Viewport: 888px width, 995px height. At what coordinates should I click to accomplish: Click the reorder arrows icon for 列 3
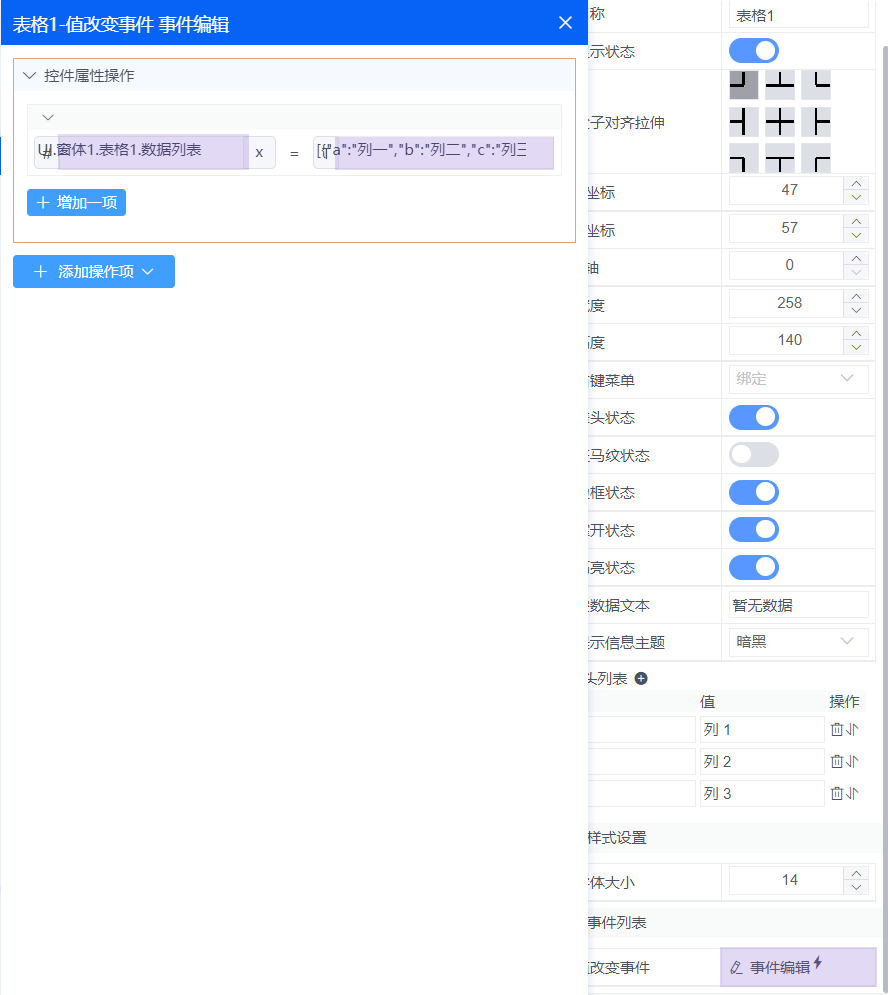(852, 793)
